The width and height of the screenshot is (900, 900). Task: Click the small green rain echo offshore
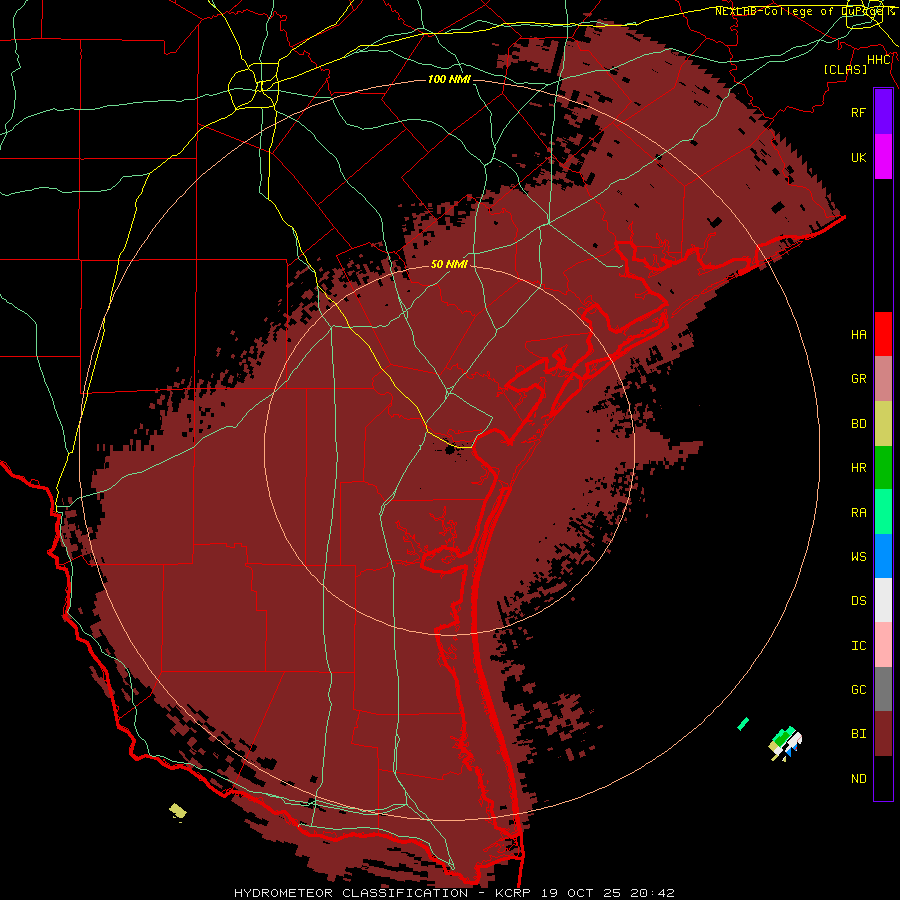(x=743, y=724)
